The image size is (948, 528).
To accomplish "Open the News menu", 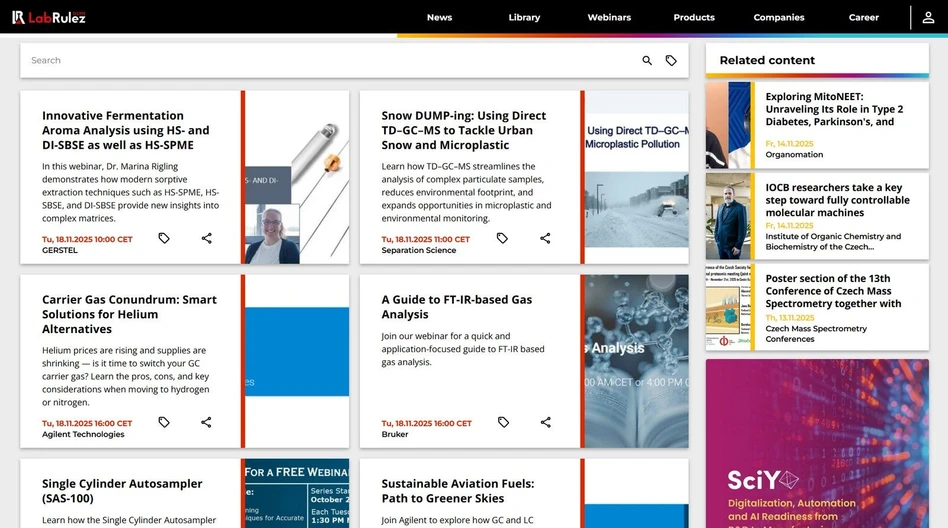I will pyautogui.click(x=440, y=18).
